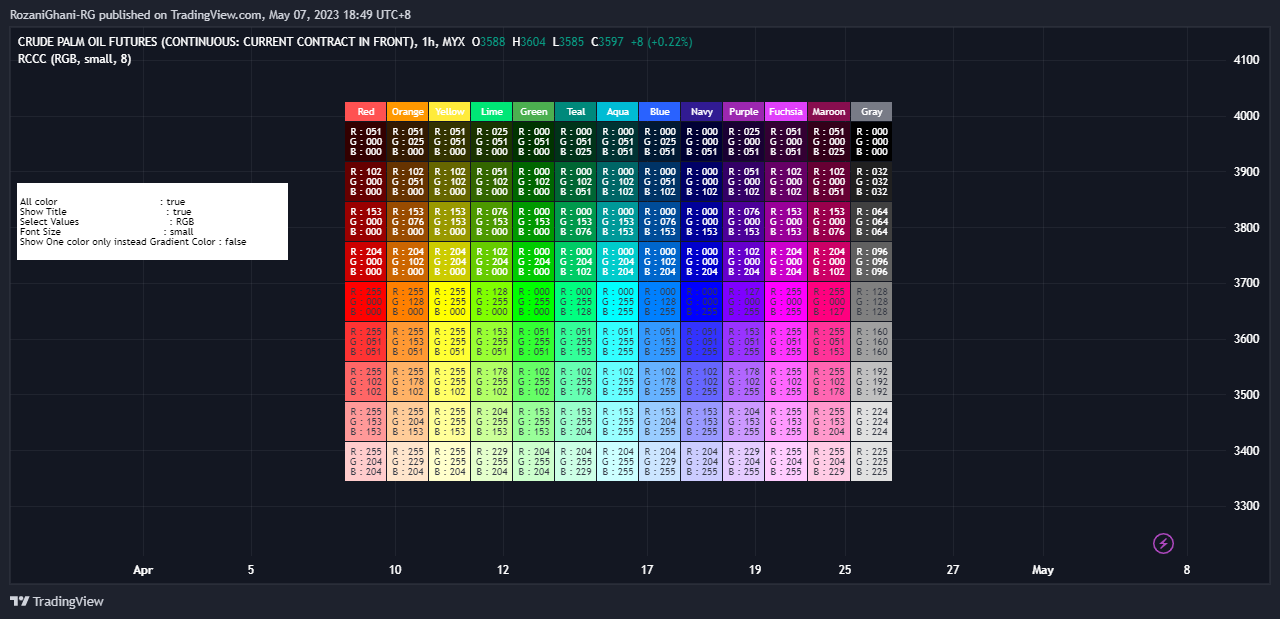Click the 'All color : true' line
This screenshot has width=1280, height=619.
(102, 202)
